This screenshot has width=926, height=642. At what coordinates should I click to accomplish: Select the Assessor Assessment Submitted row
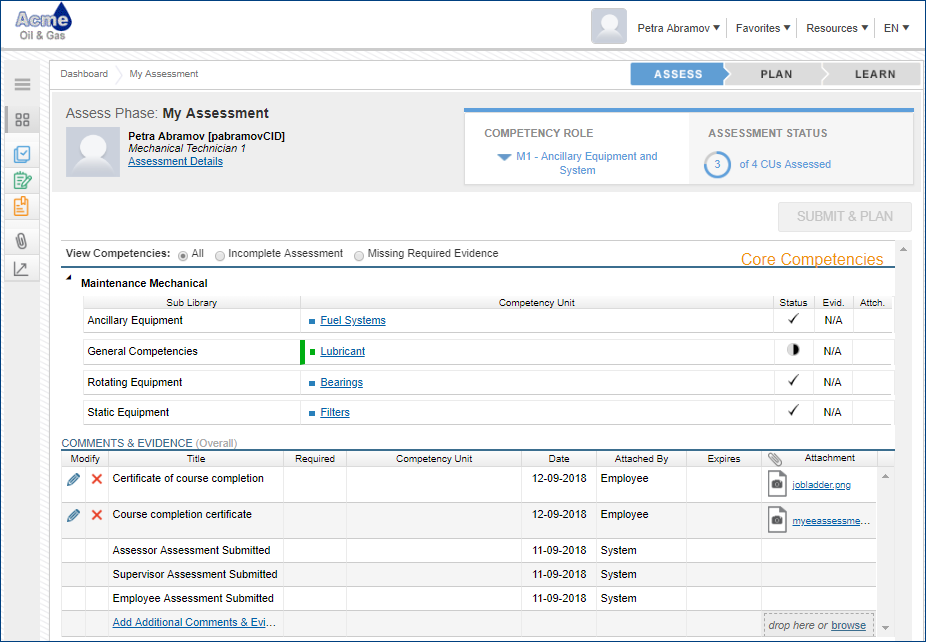(469, 550)
